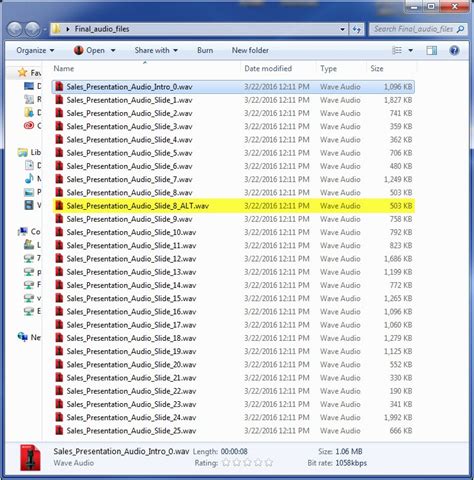The width and height of the screenshot is (474, 480).
Task: Click the Final_audio_files breadcrumb
Action: coord(102,29)
